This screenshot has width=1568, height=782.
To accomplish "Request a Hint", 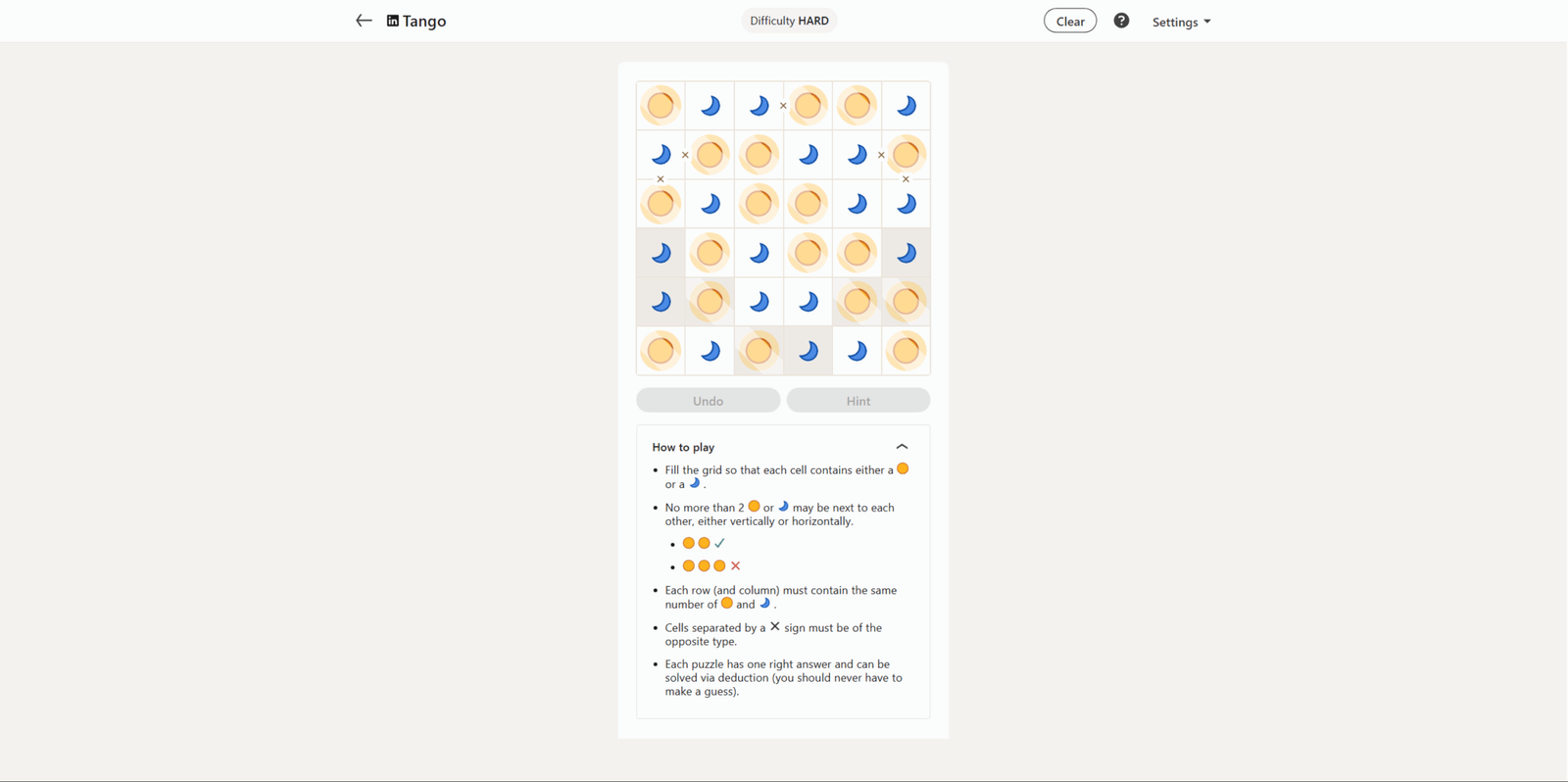I will pyautogui.click(x=858, y=401).
